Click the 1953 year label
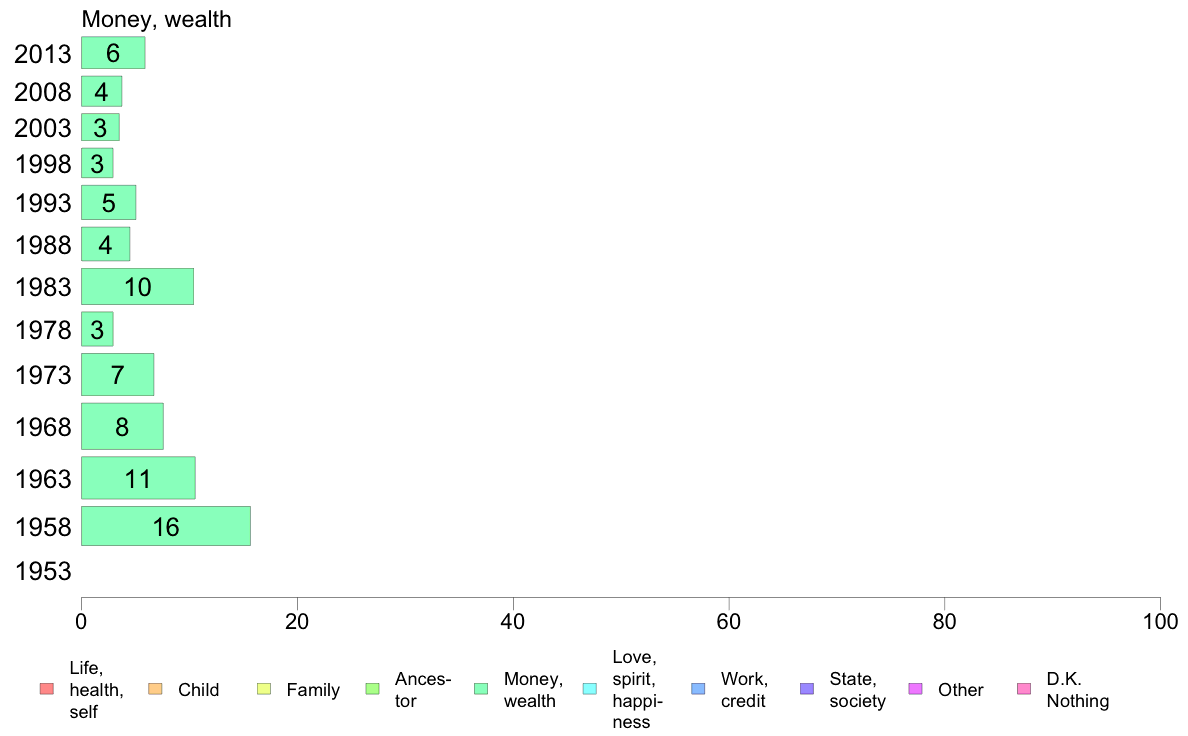This screenshot has width=1188, height=736. point(43,571)
